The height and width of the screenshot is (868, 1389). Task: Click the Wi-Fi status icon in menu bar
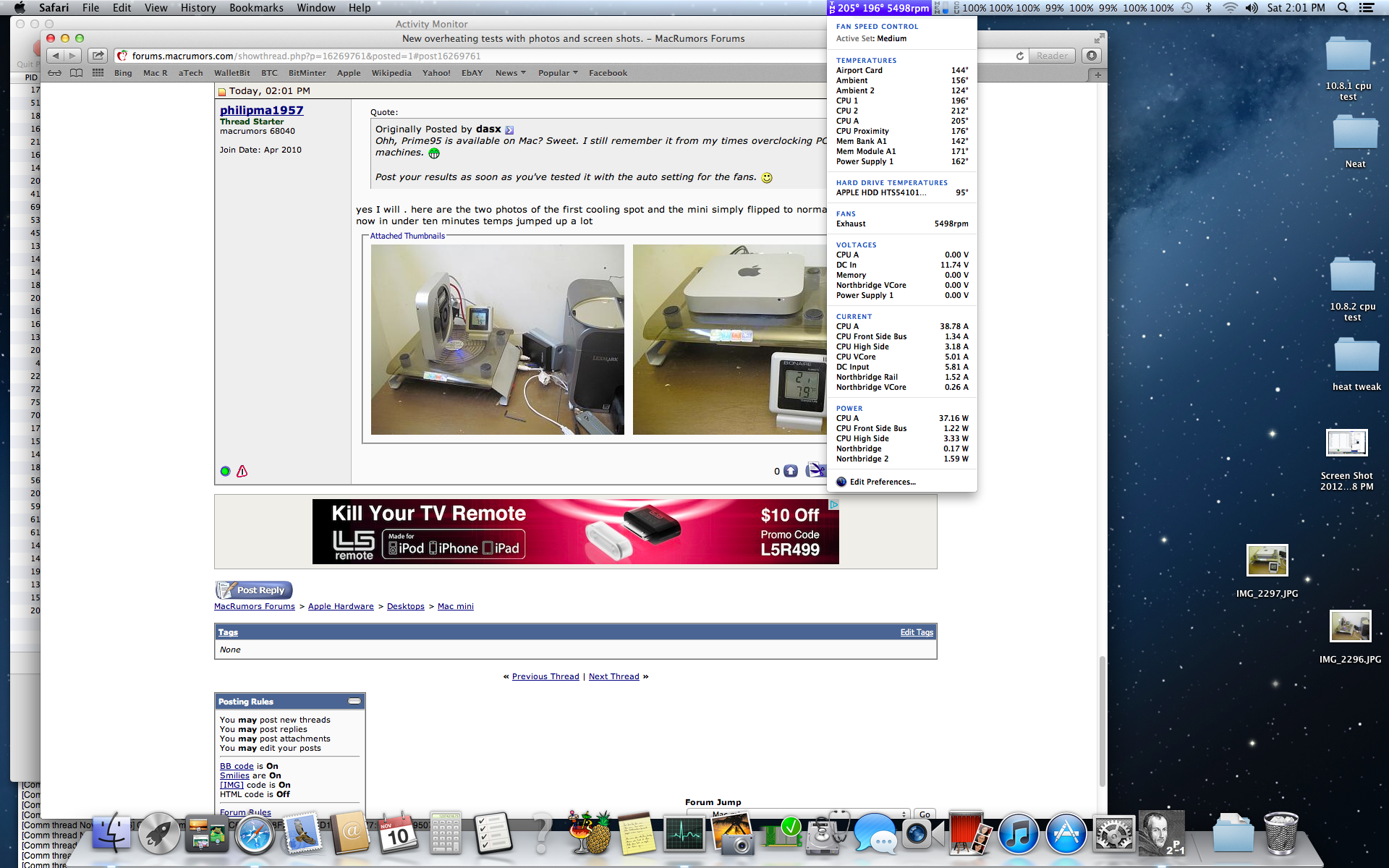tap(1230, 8)
